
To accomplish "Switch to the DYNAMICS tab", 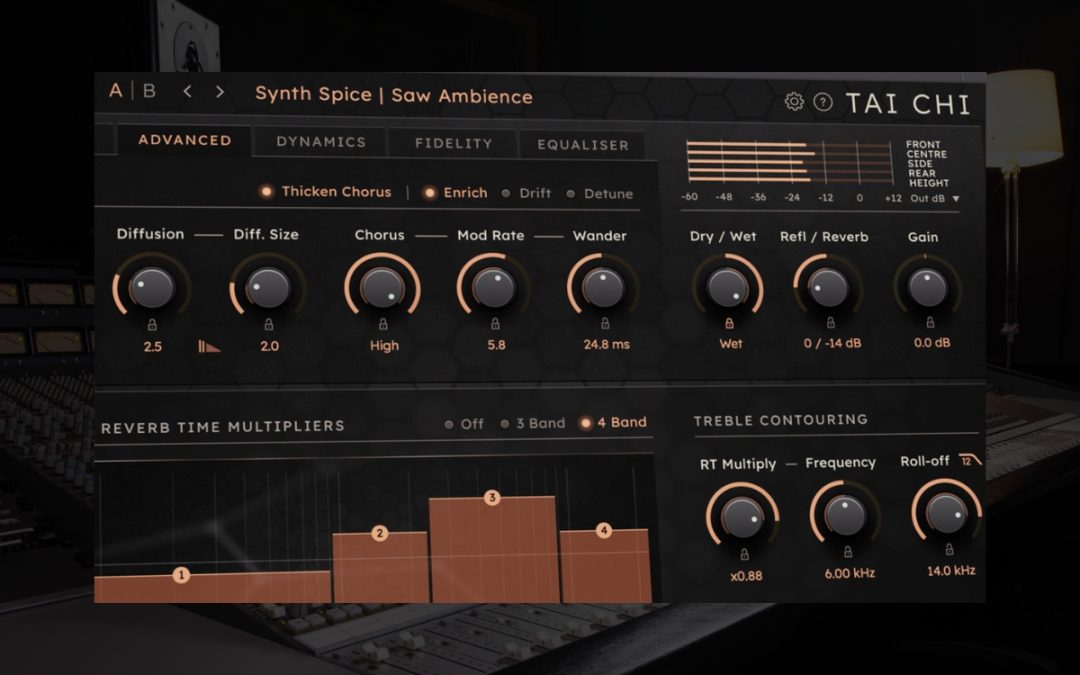I will coord(321,142).
